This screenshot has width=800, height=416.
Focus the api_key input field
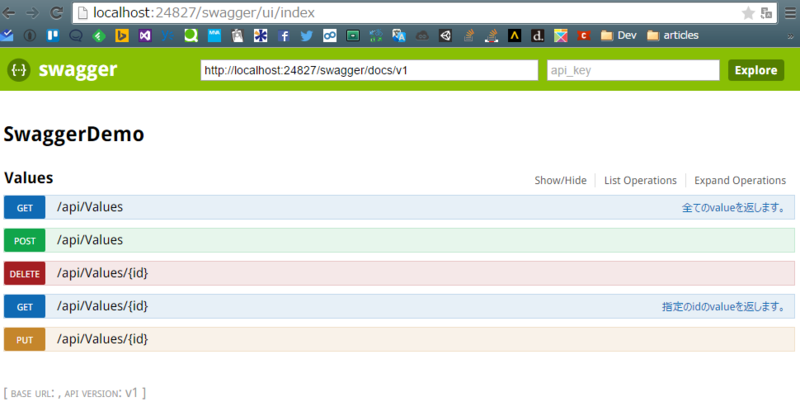(633, 70)
